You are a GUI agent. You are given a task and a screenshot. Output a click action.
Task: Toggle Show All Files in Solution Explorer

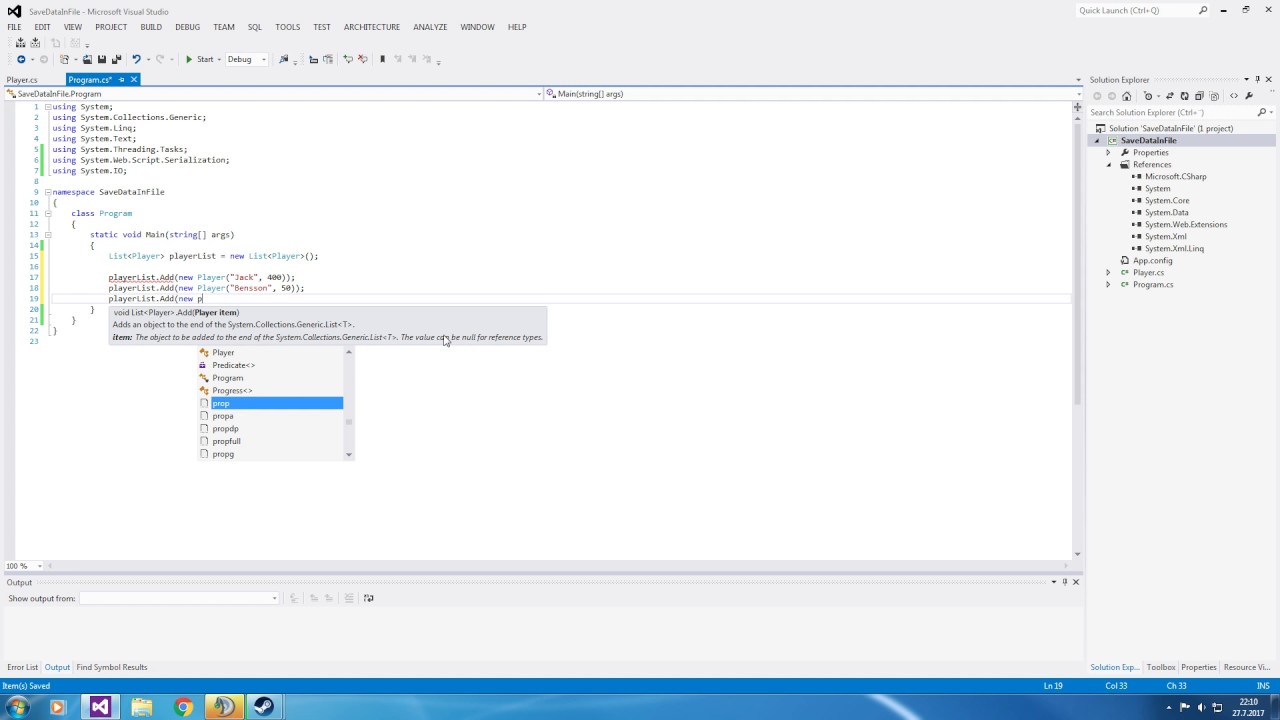(x=1214, y=96)
